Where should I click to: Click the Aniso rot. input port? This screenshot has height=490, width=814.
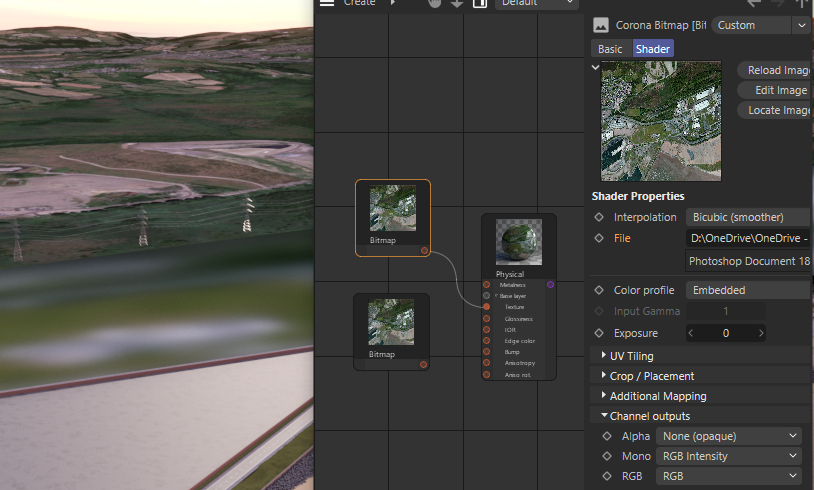(486, 374)
